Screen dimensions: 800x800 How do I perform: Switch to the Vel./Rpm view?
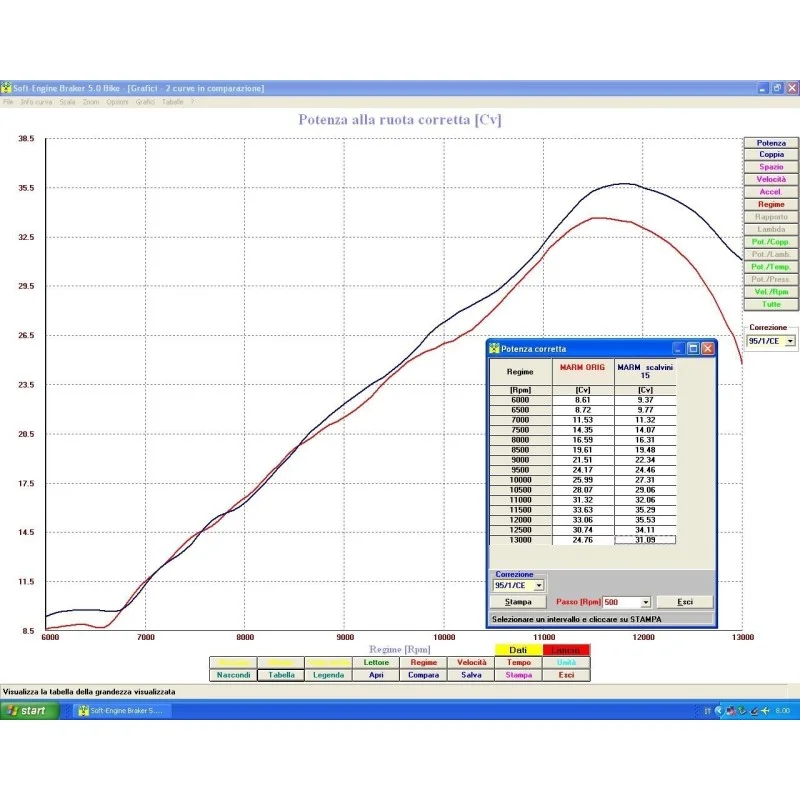[770, 291]
